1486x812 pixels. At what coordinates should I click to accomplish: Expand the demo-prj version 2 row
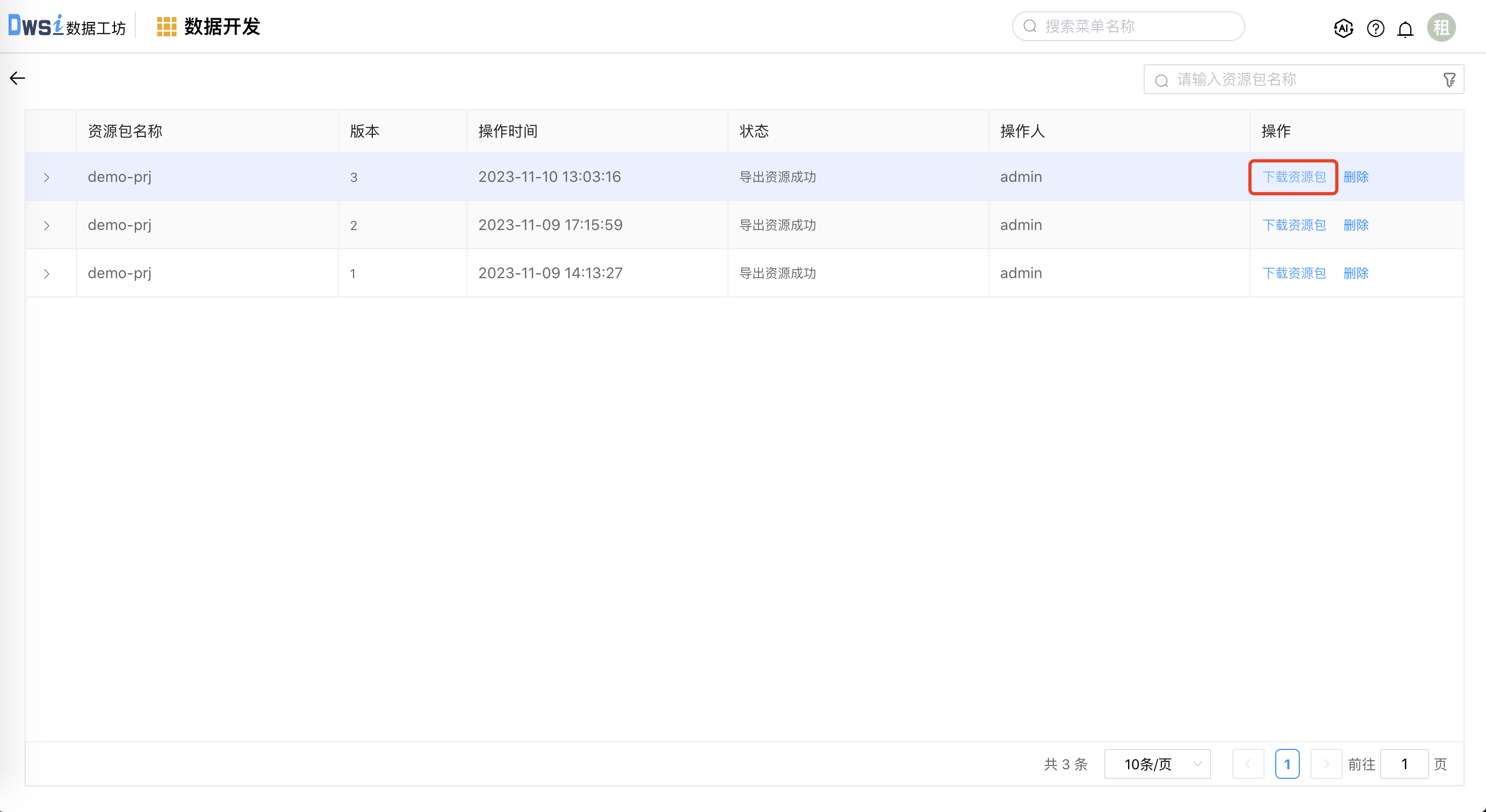(47, 226)
